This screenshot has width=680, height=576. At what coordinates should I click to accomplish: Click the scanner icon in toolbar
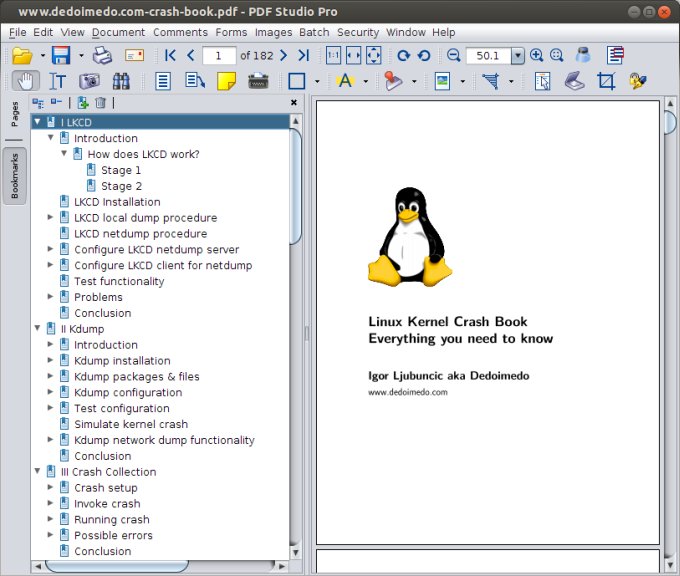[x=575, y=81]
